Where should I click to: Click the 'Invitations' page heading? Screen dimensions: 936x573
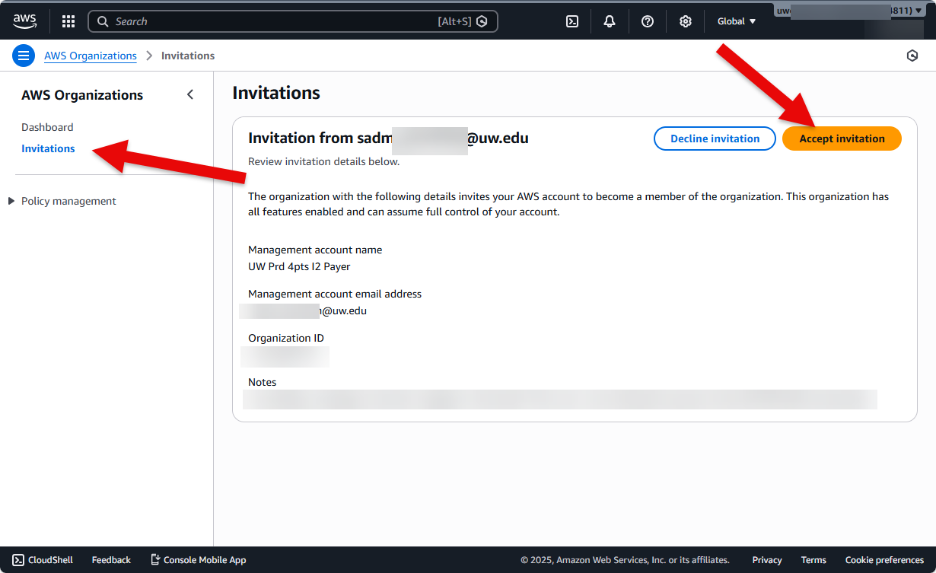click(x=276, y=93)
